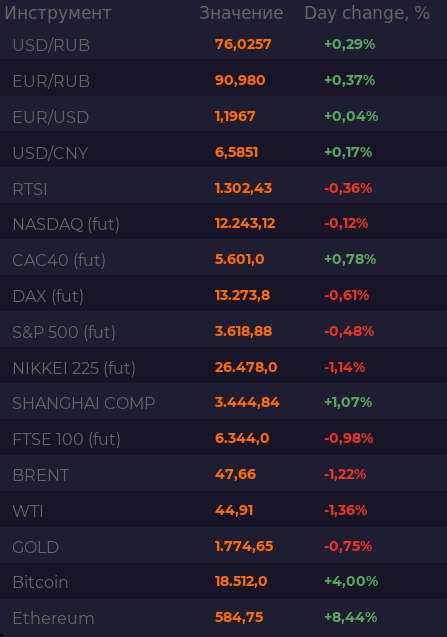Click the DAX (fut) label
The image size is (447, 637).
click(x=48, y=296)
